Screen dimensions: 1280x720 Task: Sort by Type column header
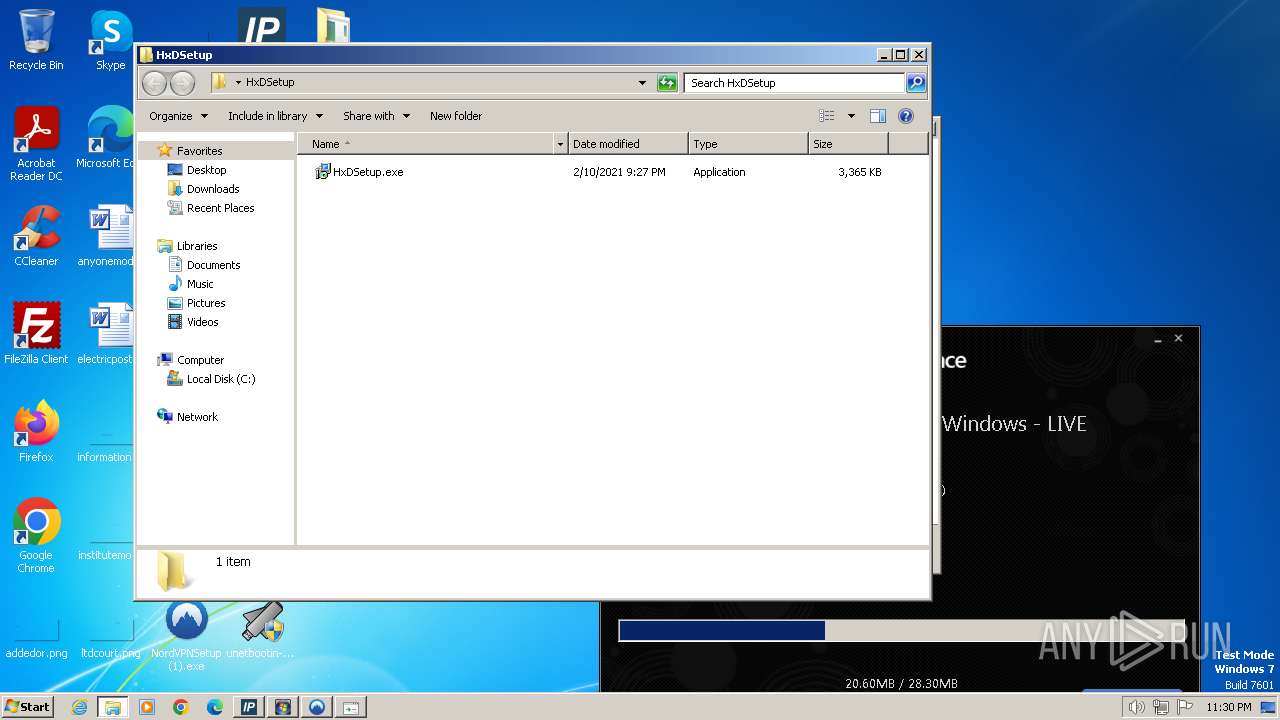pyautogui.click(x=748, y=144)
